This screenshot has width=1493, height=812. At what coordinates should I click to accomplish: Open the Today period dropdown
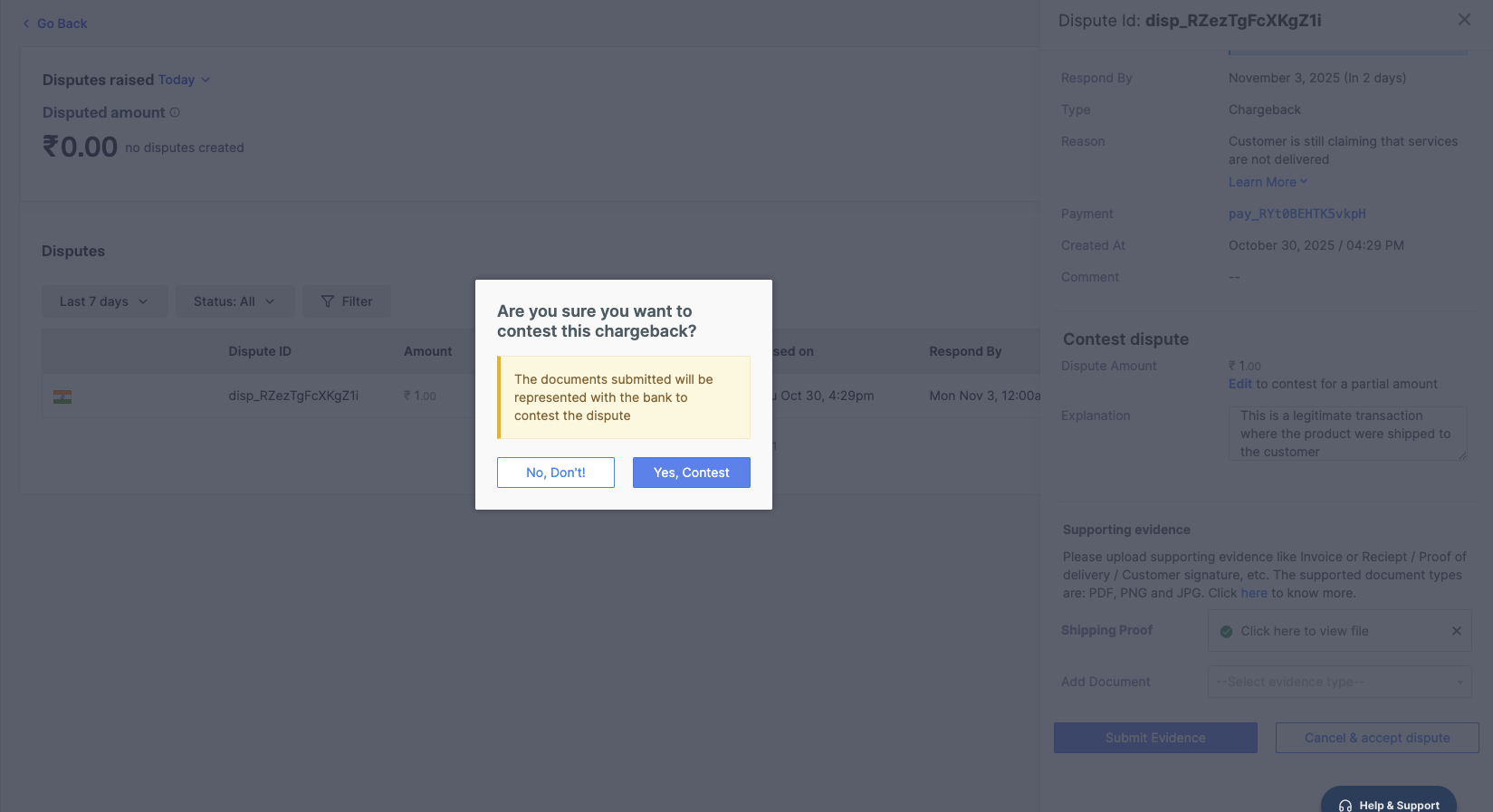184,80
